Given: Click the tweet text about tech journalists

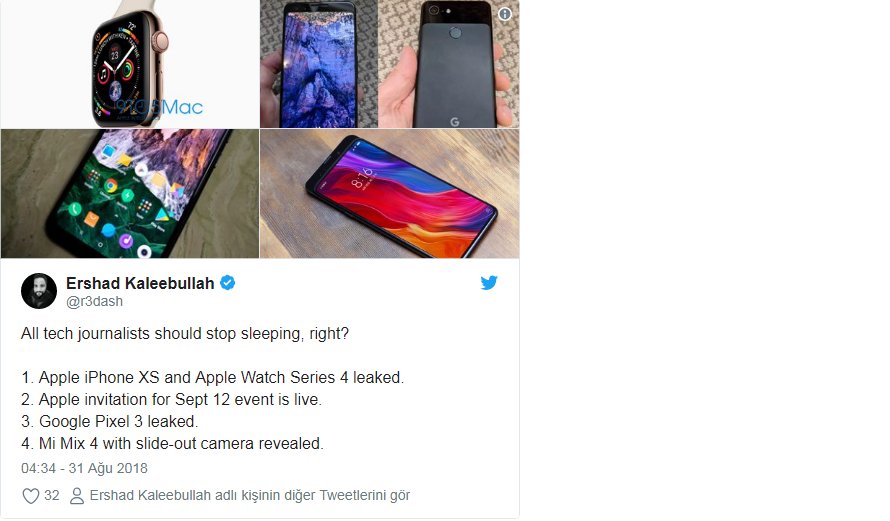Looking at the screenshot, I should coord(185,333).
